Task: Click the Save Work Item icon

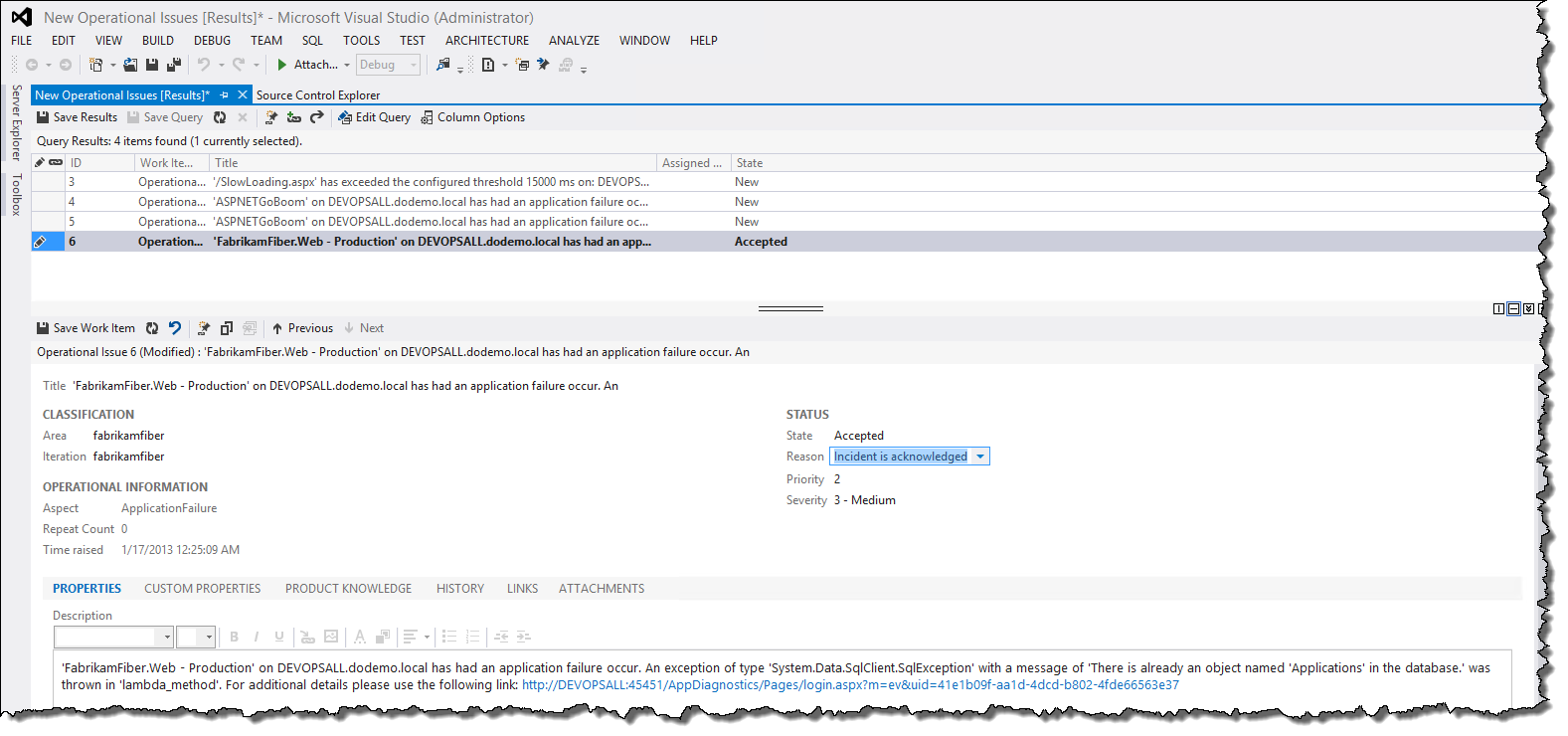Action: point(43,328)
